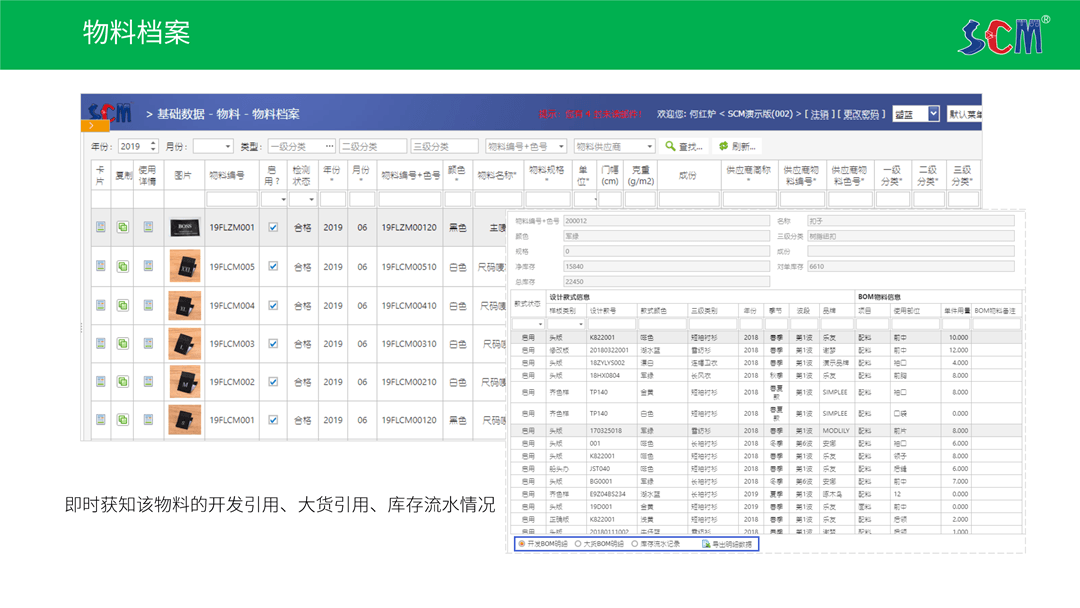
Task: Click the SCM logo in app header
Action: click(x=110, y=112)
